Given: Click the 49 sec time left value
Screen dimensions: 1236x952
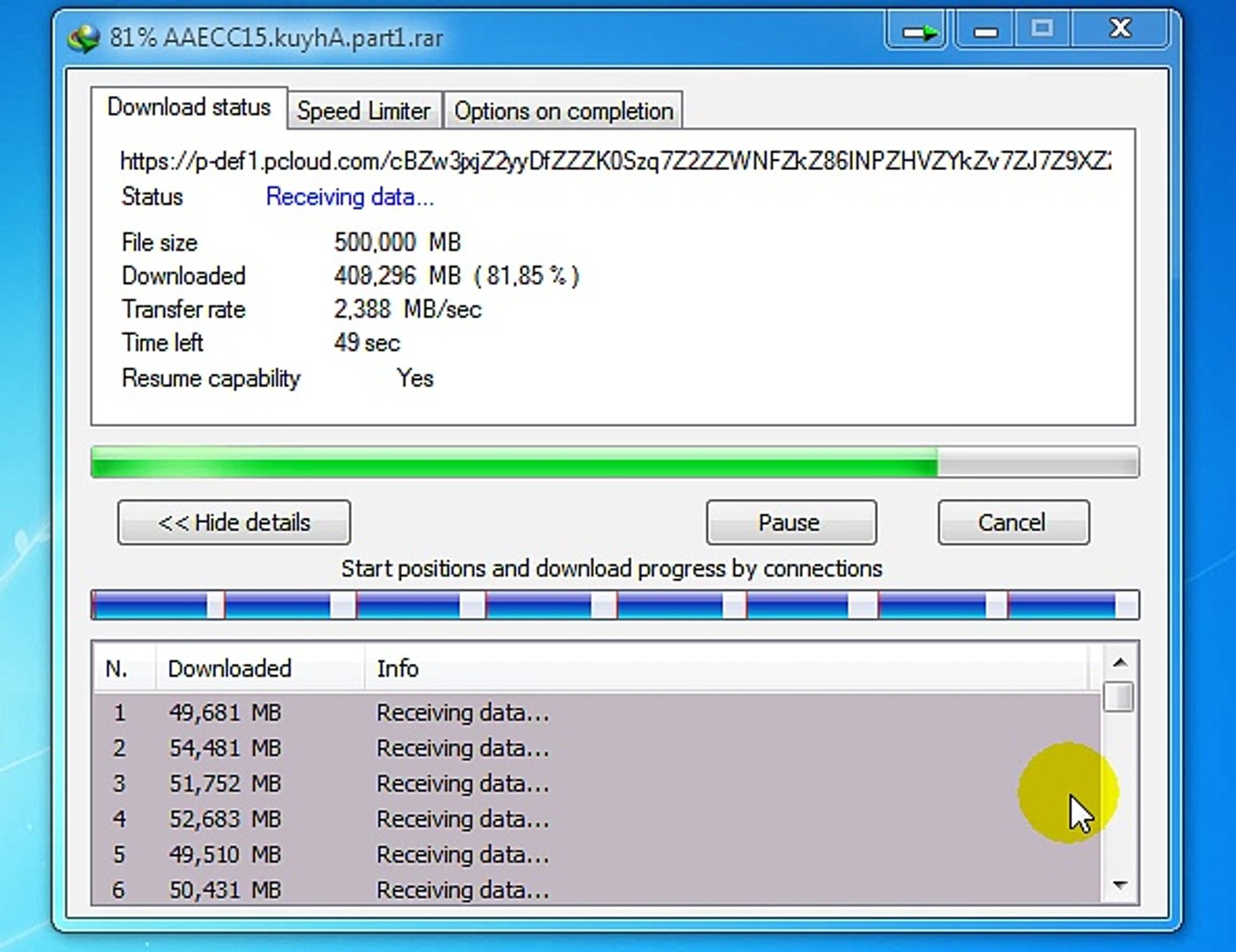Looking at the screenshot, I should (x=367, y=343).
